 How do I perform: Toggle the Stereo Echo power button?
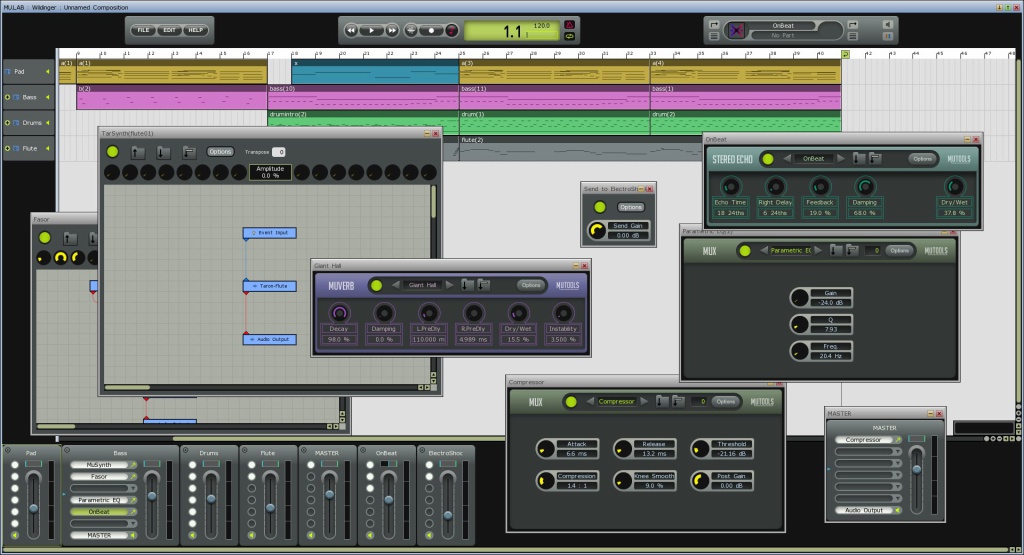767,158
